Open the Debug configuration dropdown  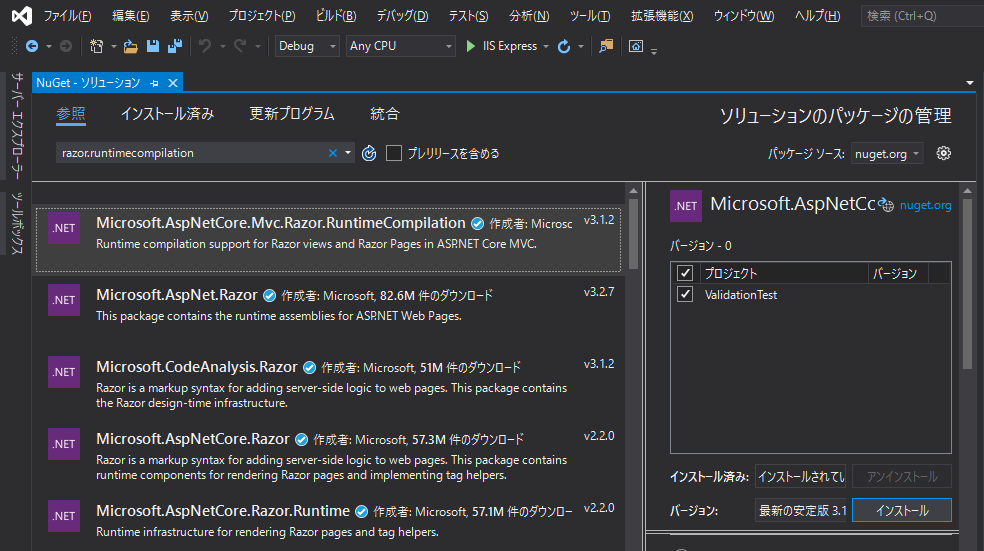click(307, 46)
